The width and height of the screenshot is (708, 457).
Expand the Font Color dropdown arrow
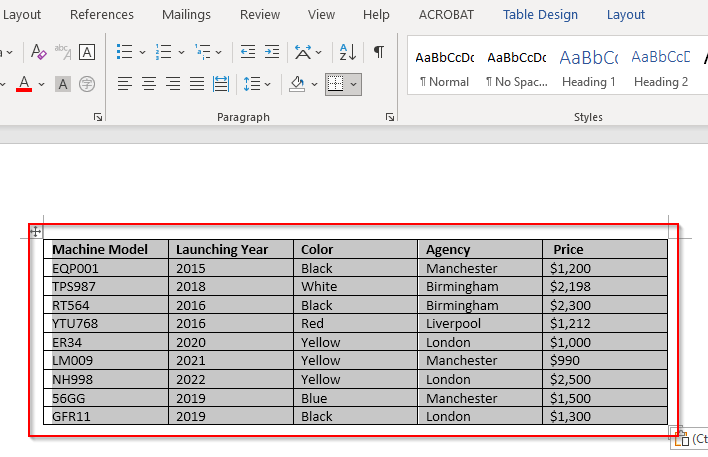(x=42, y=84)
